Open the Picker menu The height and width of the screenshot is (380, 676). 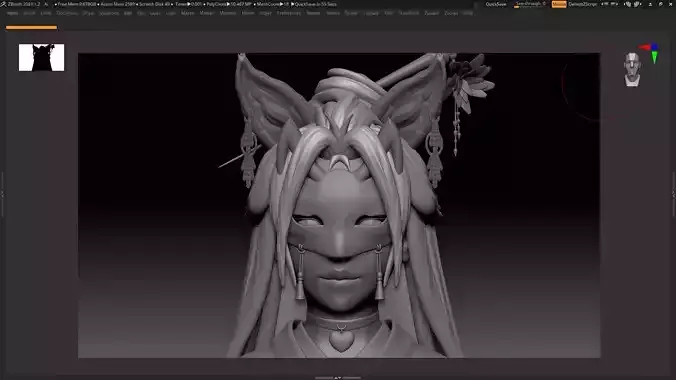[266, 13]
